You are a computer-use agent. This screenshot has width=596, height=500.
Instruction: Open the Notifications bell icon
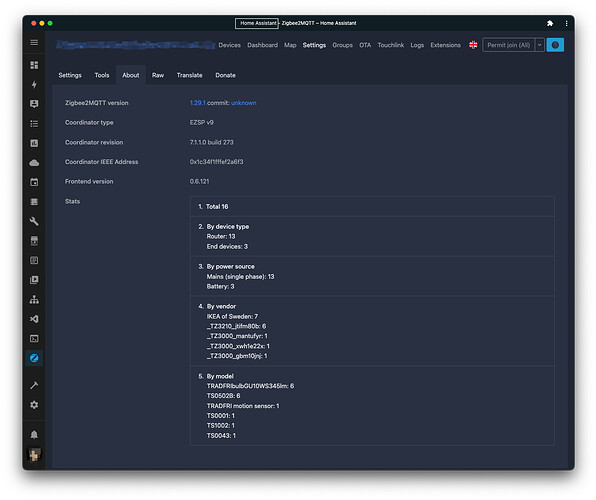tap(34, 435)
